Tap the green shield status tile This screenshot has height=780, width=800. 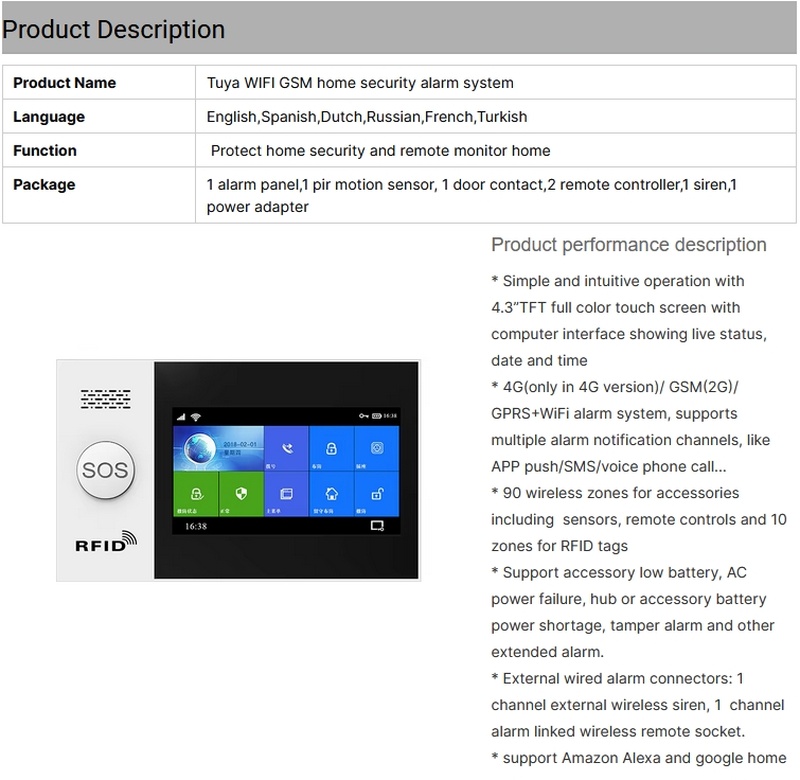tap(241, 493)
